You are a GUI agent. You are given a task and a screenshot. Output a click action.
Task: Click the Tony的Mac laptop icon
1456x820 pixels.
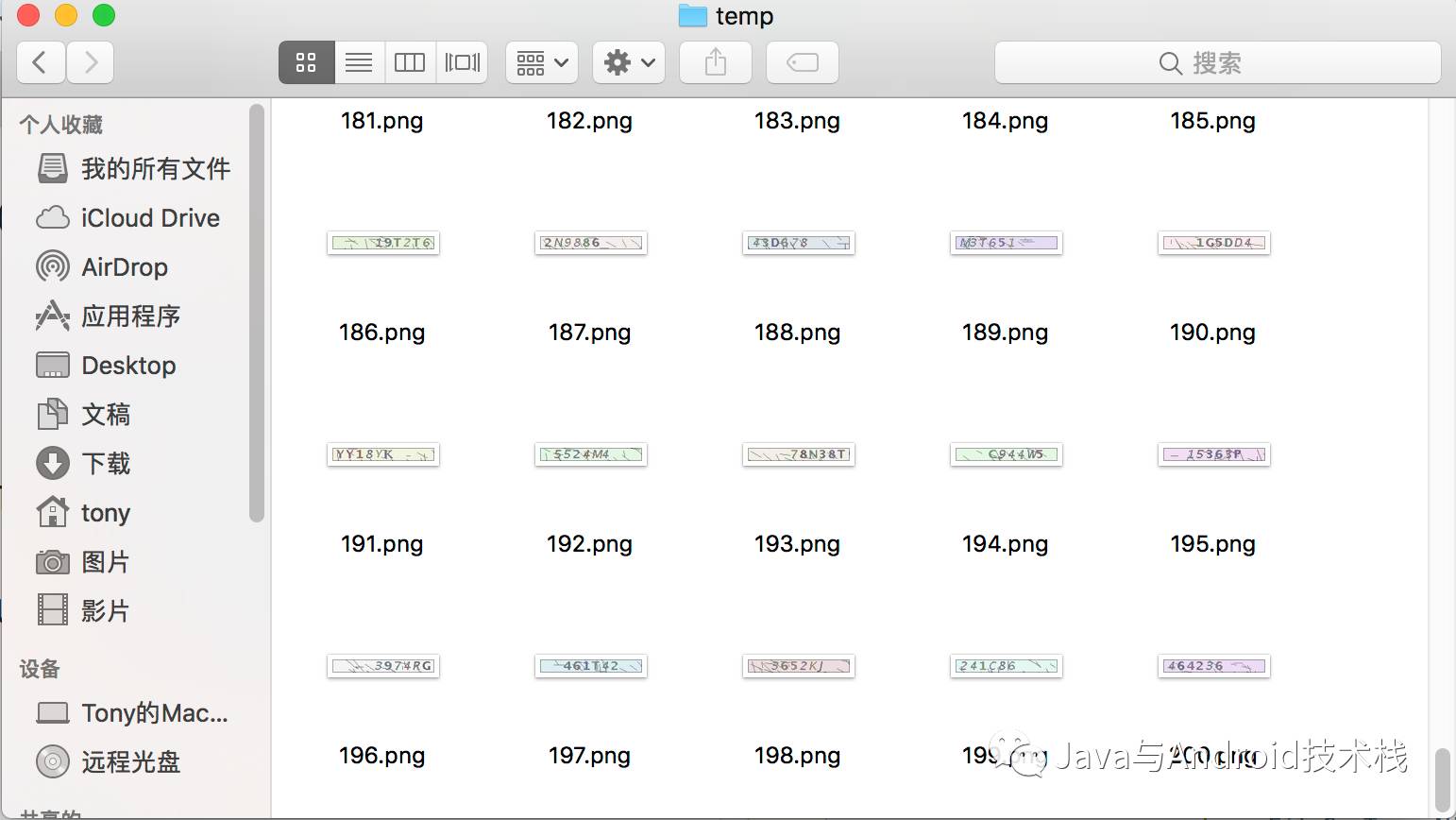click(53, 713)
